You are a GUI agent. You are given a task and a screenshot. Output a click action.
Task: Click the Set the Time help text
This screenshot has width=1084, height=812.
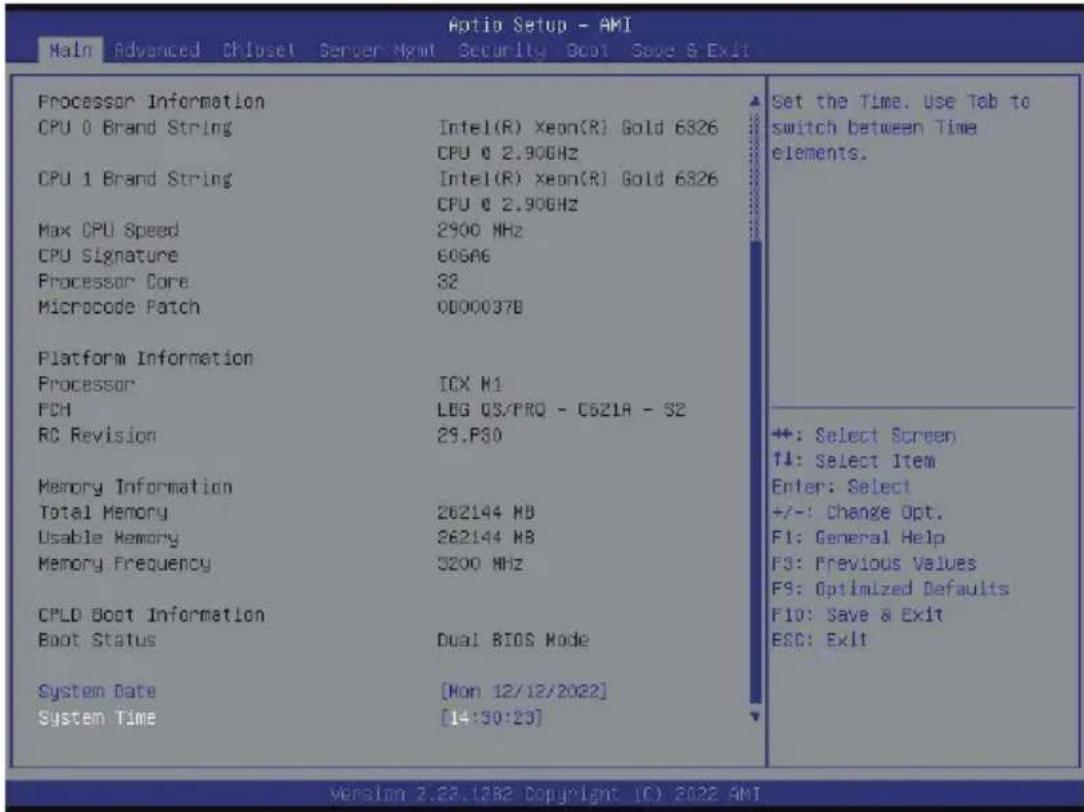pyautogui.click(x=901, y=127)
